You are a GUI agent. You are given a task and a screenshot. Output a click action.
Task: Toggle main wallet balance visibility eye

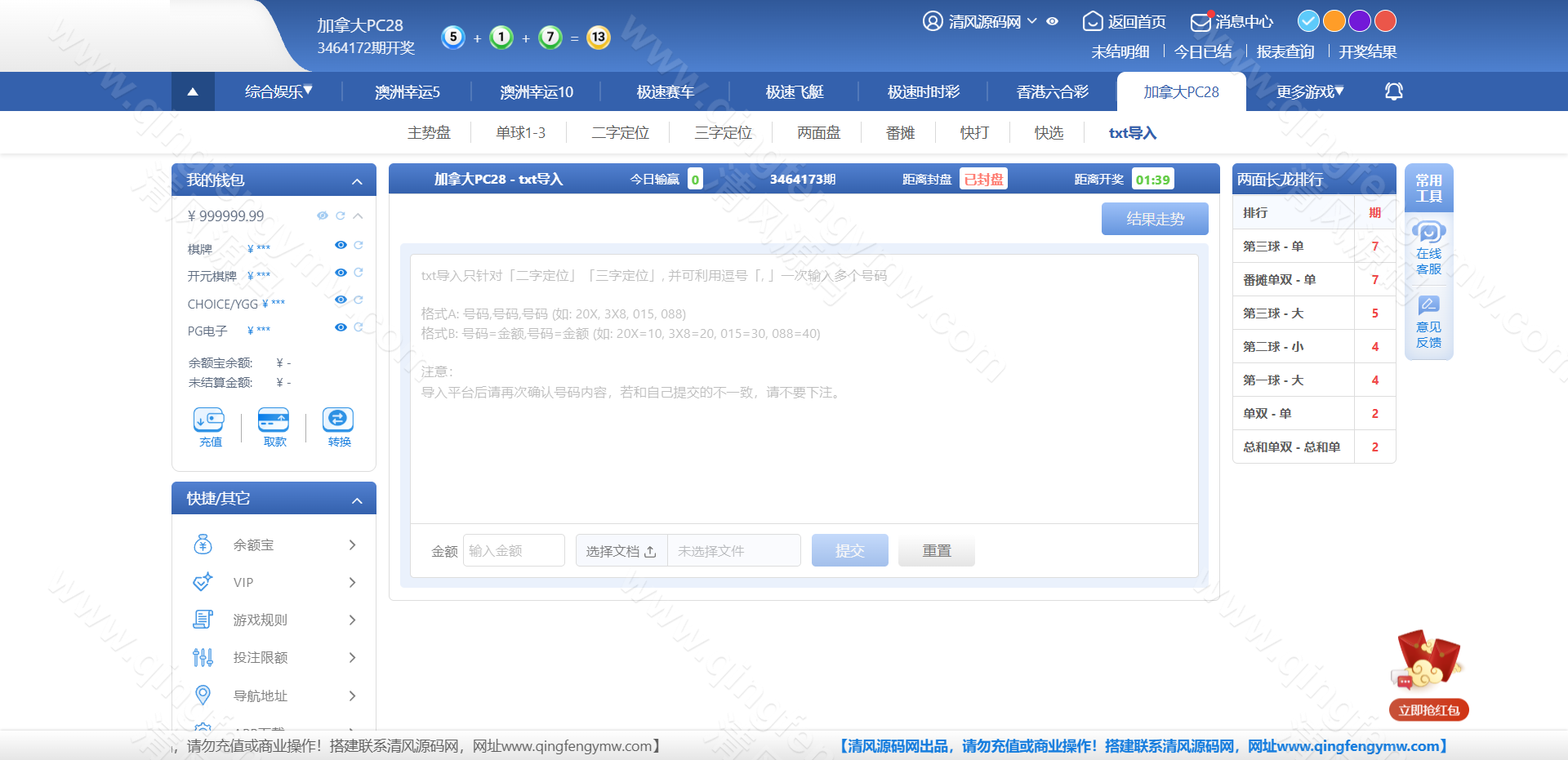point(323,216)
